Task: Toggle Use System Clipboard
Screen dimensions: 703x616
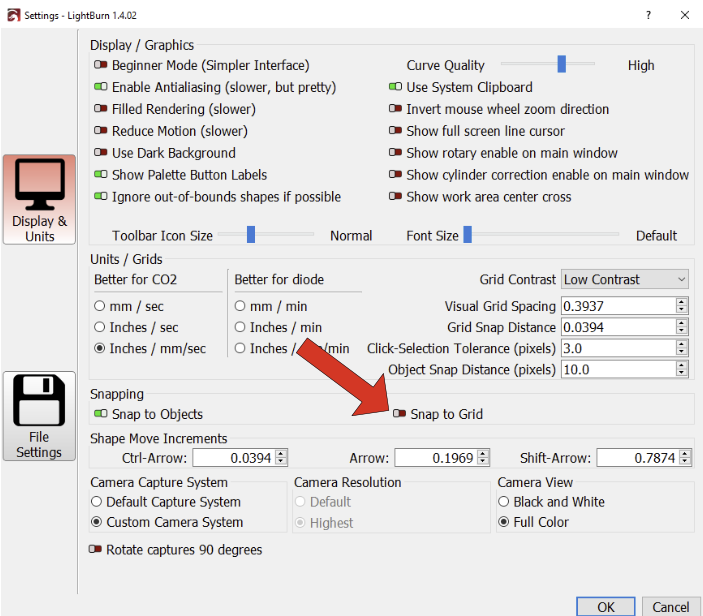Action: [395, 87]
